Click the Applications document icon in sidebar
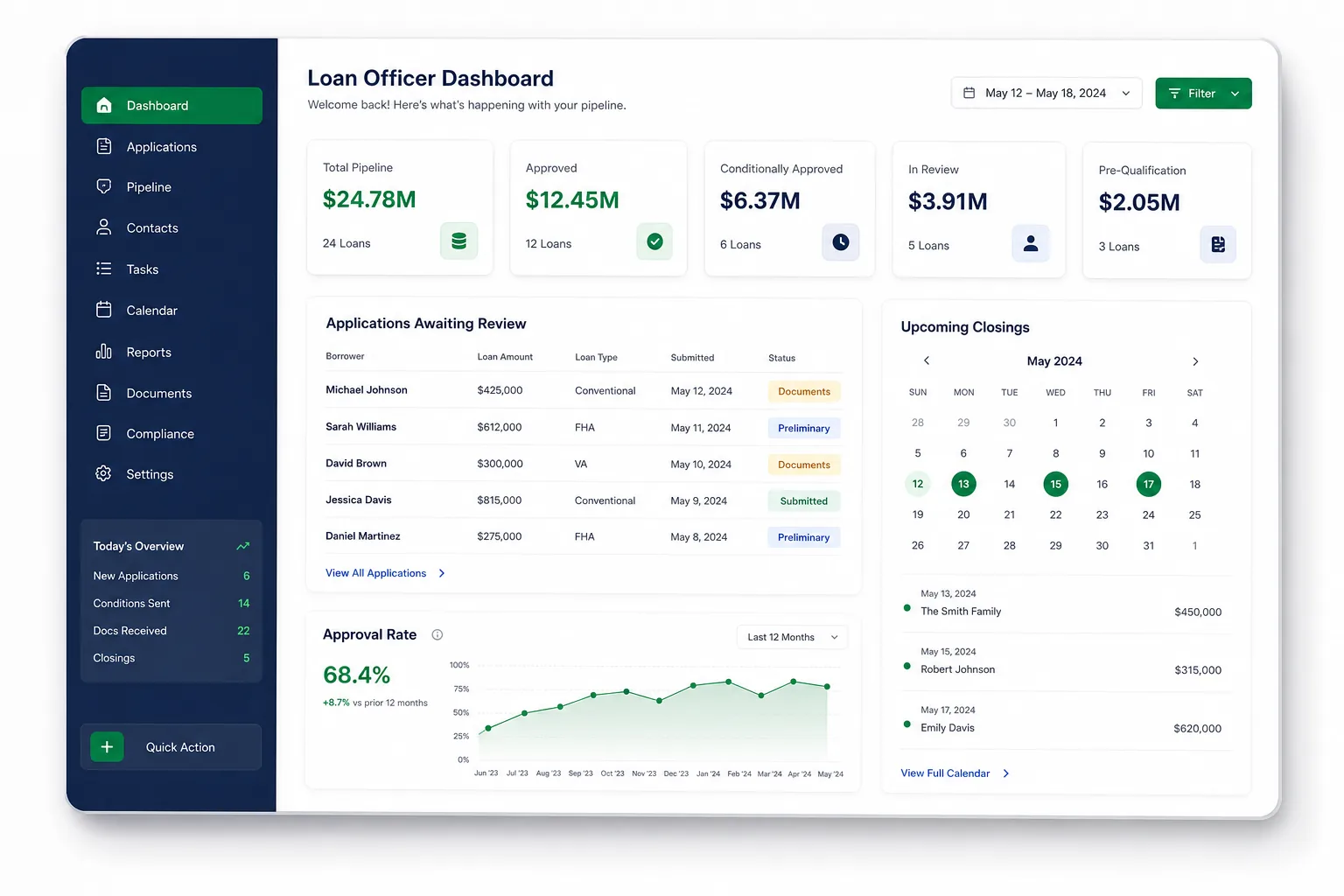Viewport: 1344px width, 896px height. [x=104, y=146]
